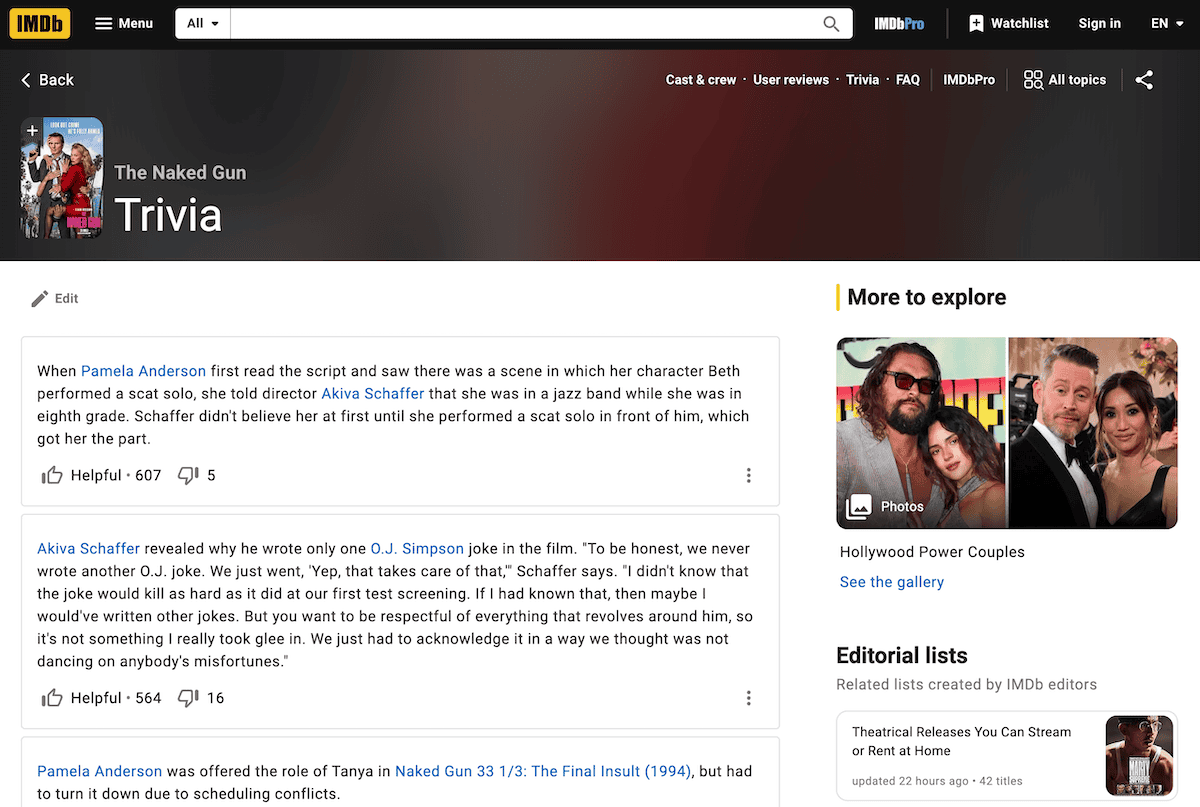Click the share icon in header
The width and height of the screenshot is (1200, 807).
click(1144, 80)
